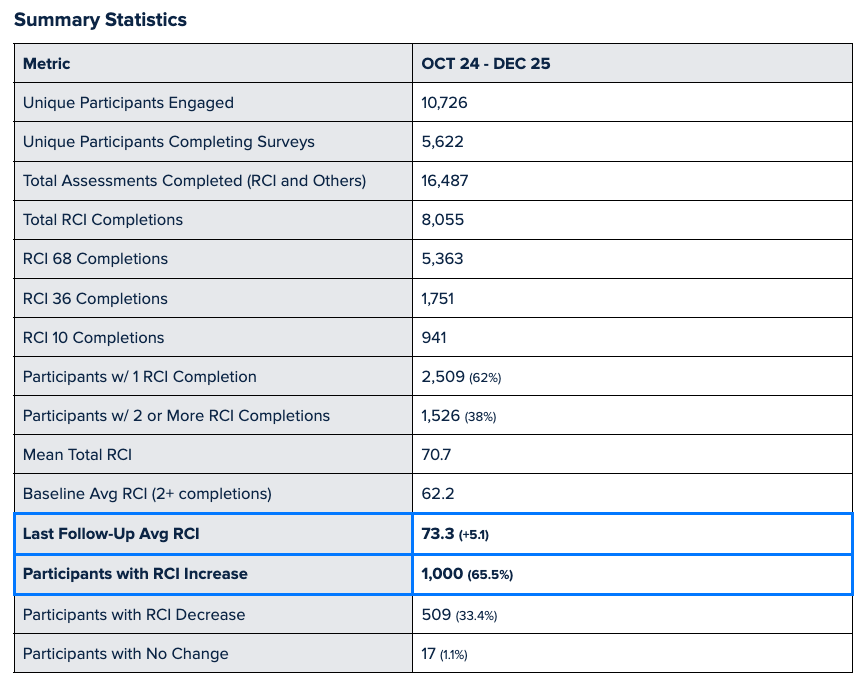This screenshot has width=867, height=695.
Task: Select the Baseline Avg RCI value 62.2
Action: click(x=438, y=494)
